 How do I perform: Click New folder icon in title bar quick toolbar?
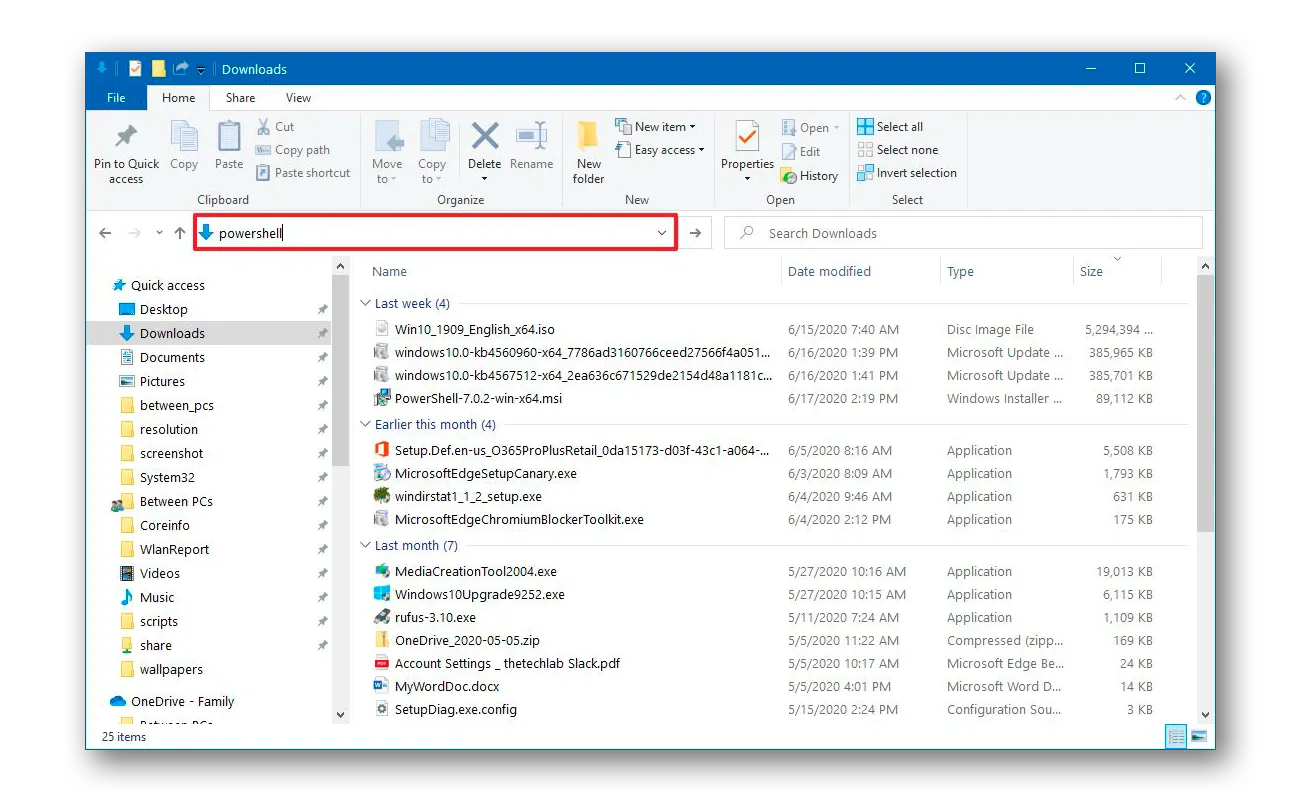pos(158,69)
